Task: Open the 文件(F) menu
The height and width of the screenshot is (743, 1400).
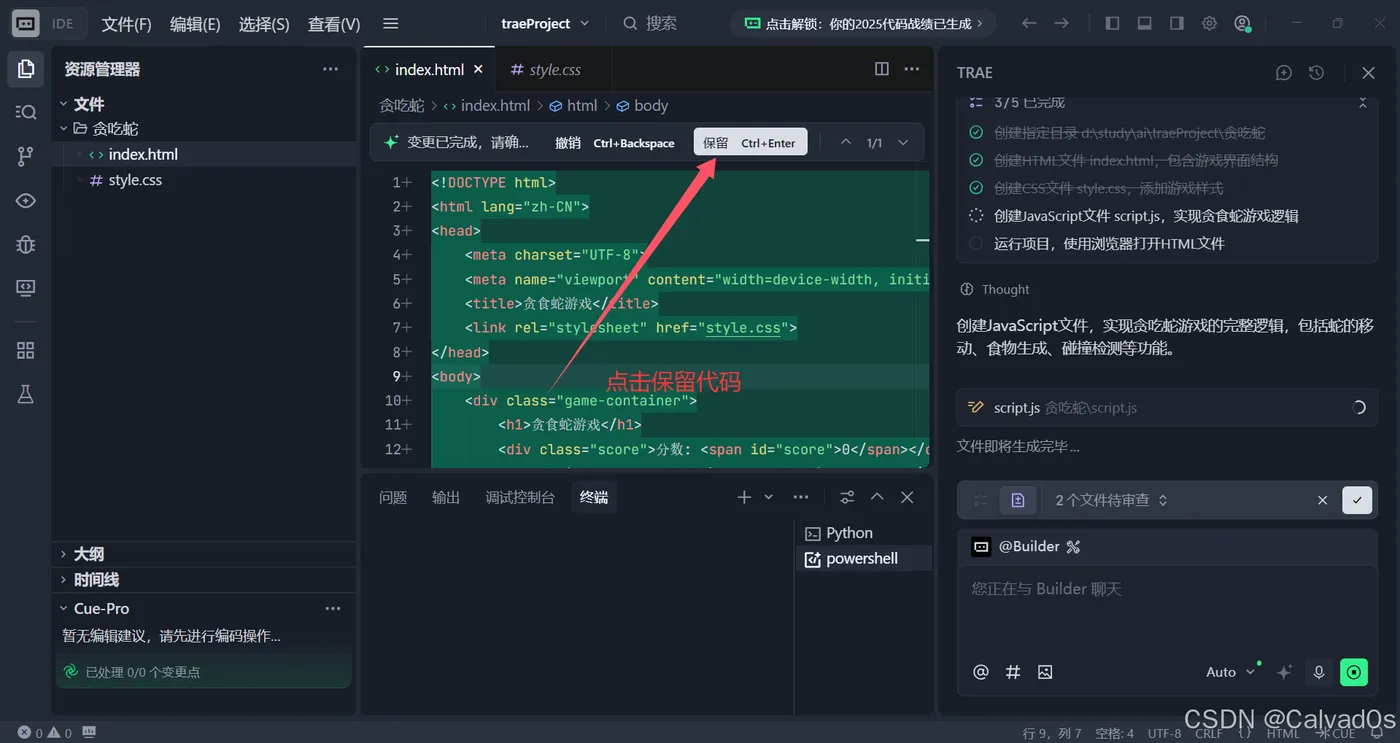Action: click(x=127, y=24)
